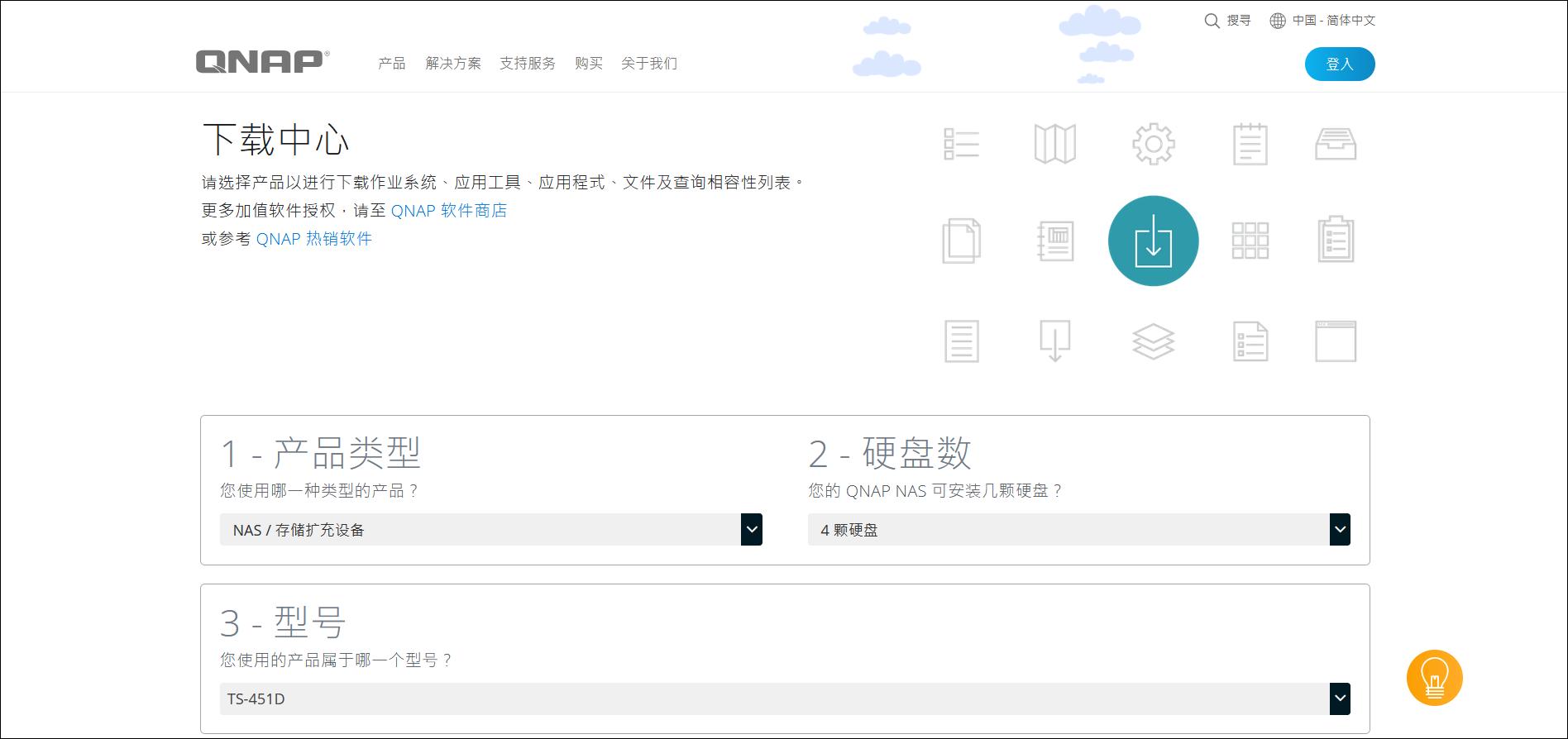Click the bulleted list icon top-left of grid
This screenshot has width=1568, height=739.
pos(961,144)
